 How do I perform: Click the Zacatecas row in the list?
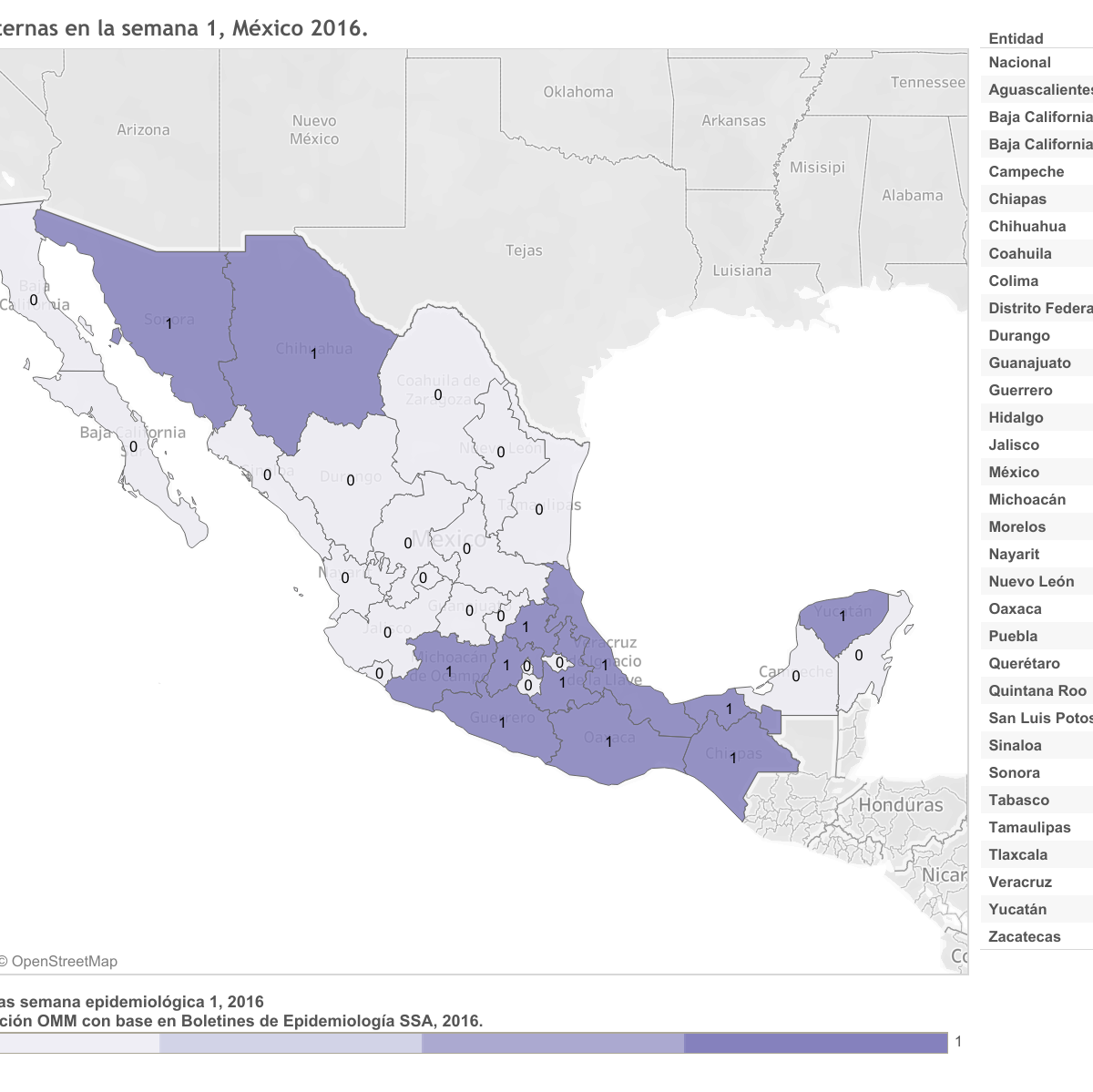1025,937
